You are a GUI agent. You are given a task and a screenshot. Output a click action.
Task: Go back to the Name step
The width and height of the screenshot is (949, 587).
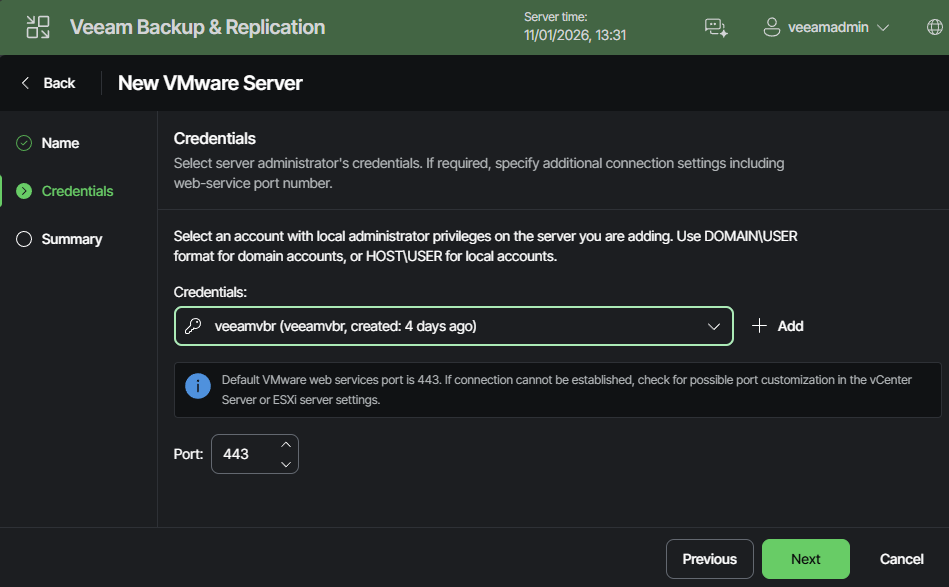pos(60,143)
